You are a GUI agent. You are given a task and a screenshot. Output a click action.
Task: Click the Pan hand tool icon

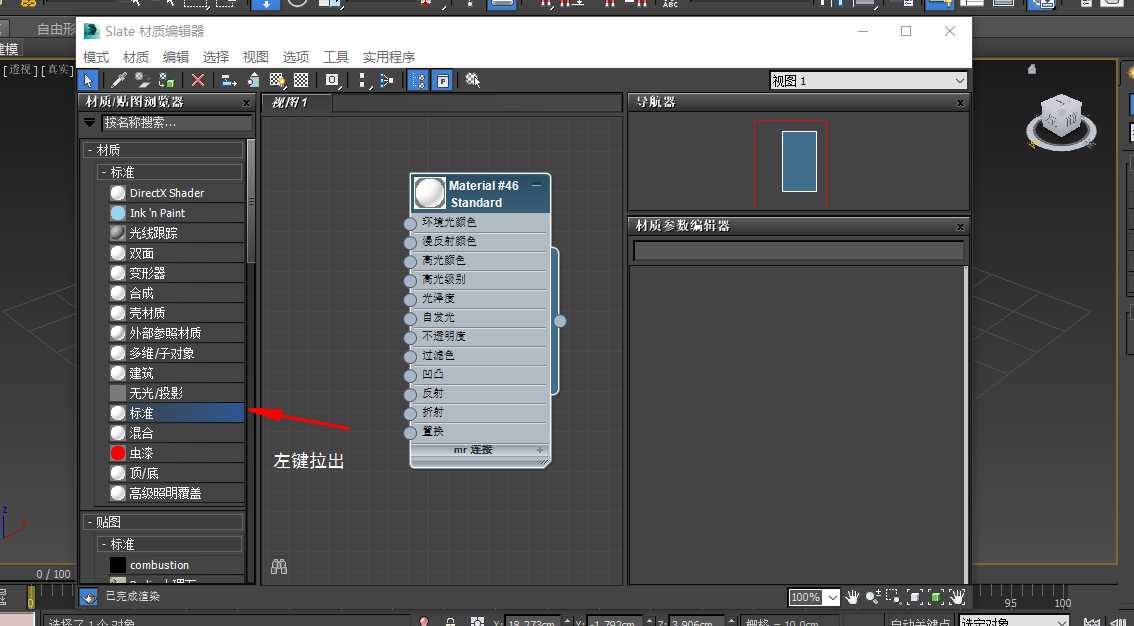click(852, 597)
